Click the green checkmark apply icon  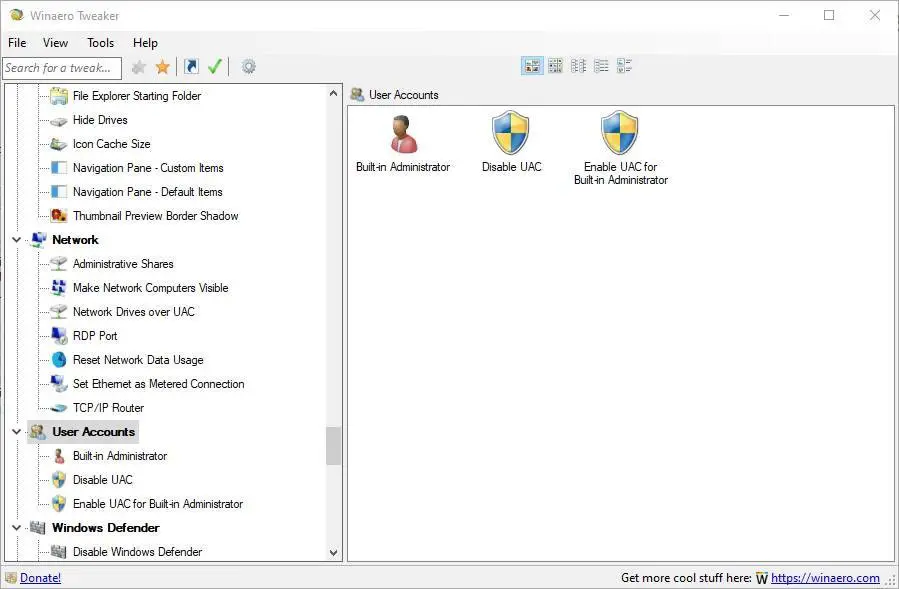pyautogui.click(x=214, y=67)
